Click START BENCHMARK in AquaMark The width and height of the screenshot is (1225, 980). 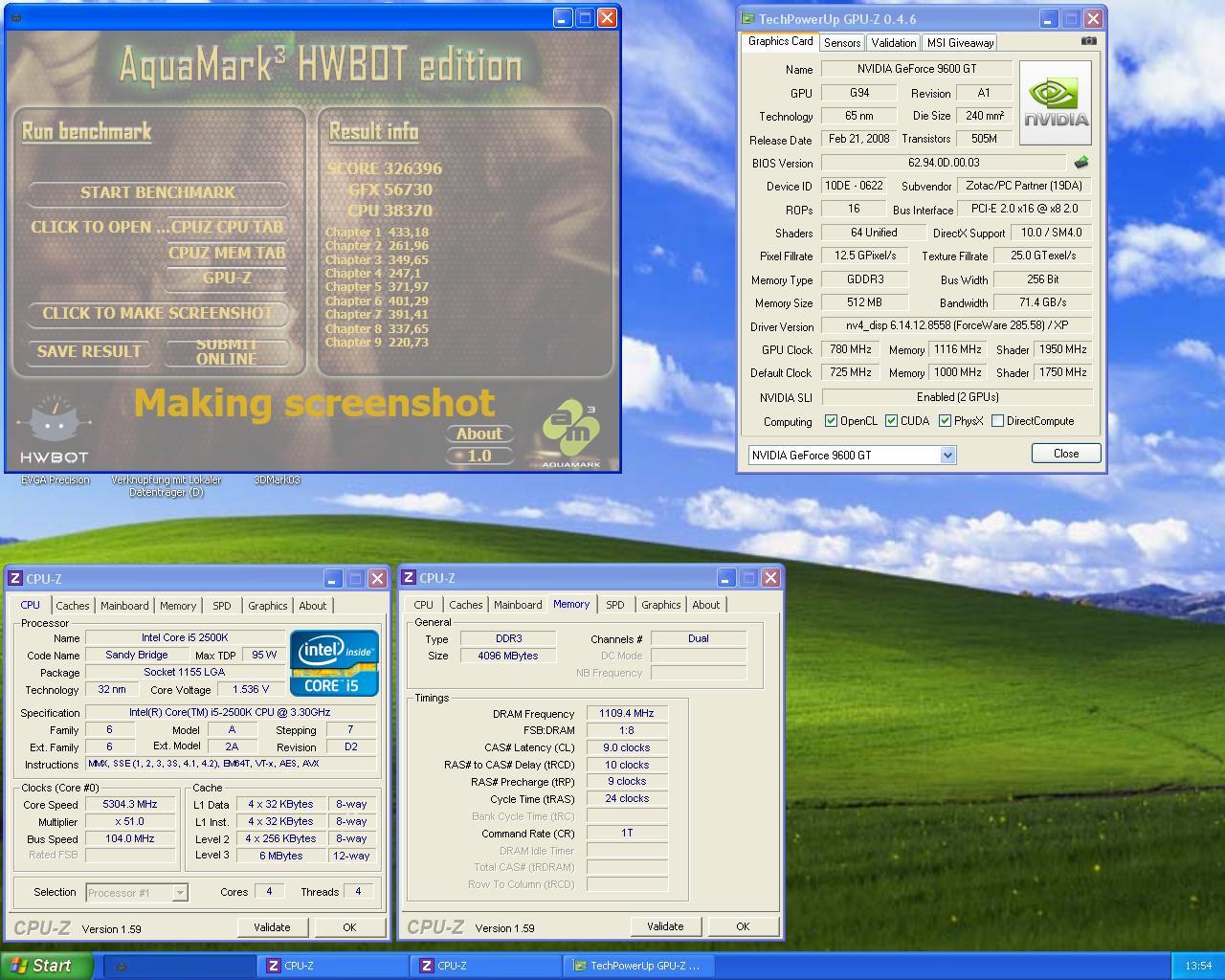(158, 193)
